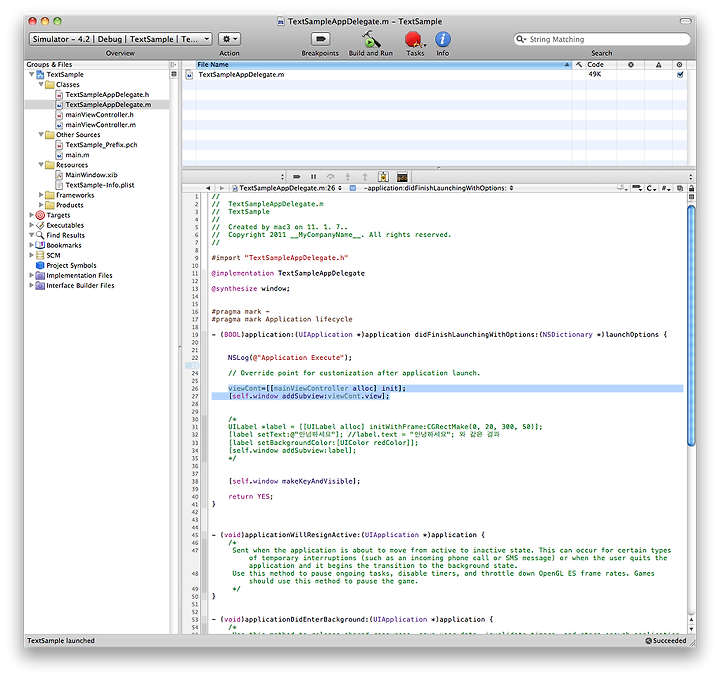Click the editor vertical scrollbar thumb
This screenshot has height=679, width=720.
tap(691, 325)
